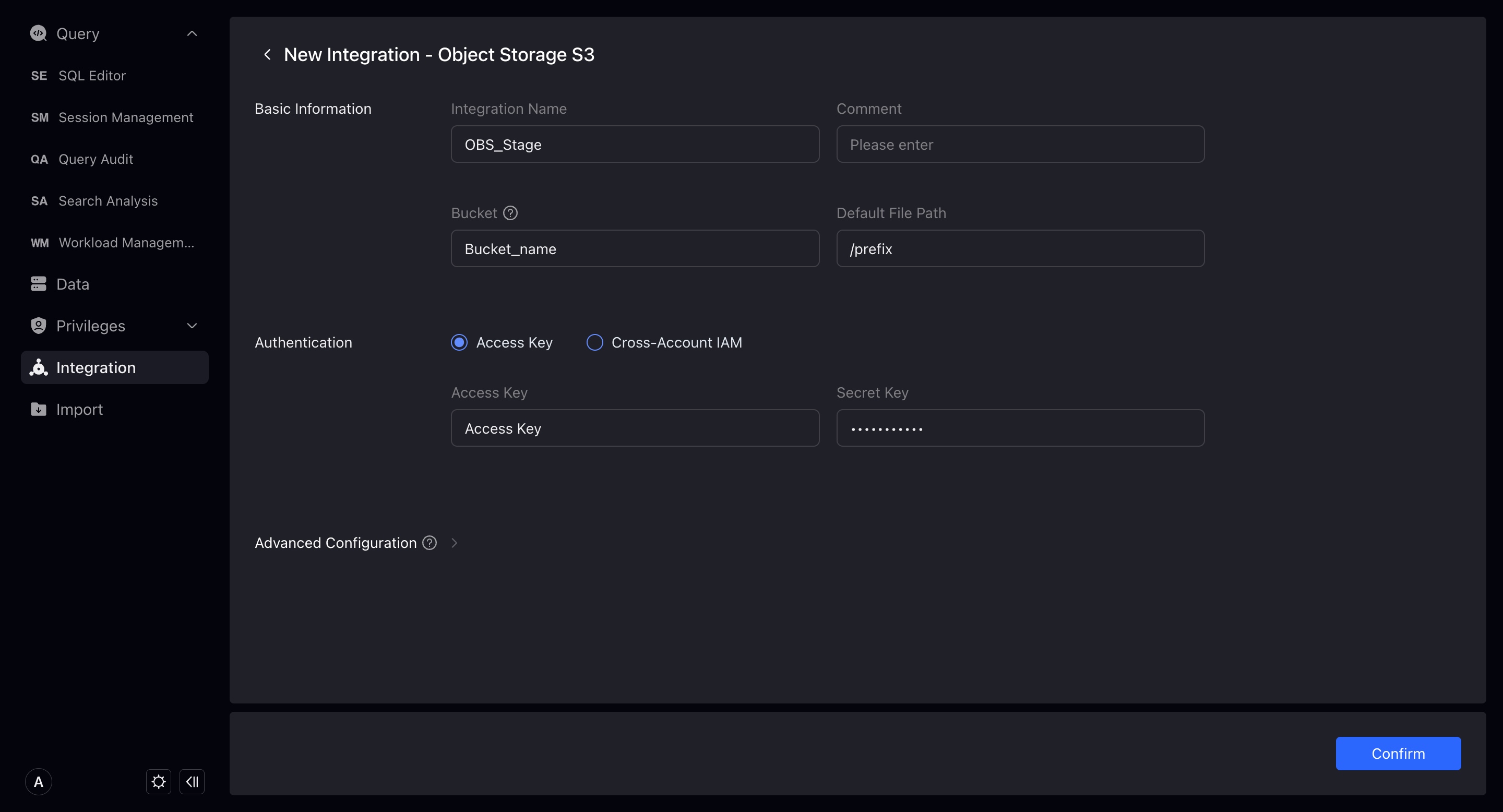Open the settings gear at the bottom
Viewport: 1503px width, 812px height.
158,781
